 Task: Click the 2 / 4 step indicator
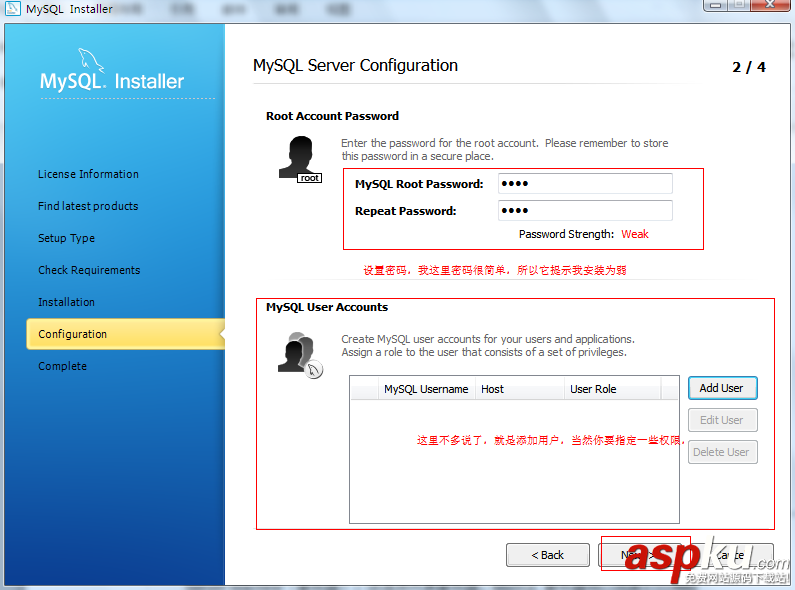pyautogui.click(x=749, y=67)
